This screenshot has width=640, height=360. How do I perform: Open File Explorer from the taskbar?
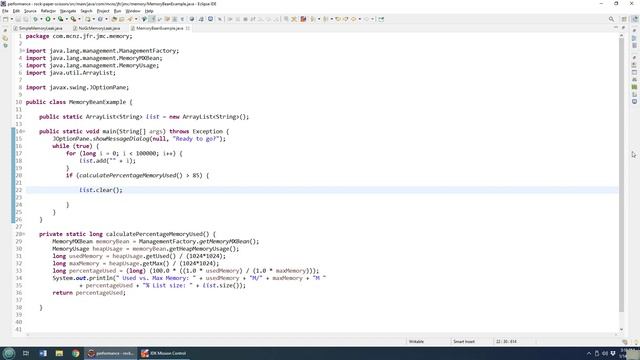59,353
